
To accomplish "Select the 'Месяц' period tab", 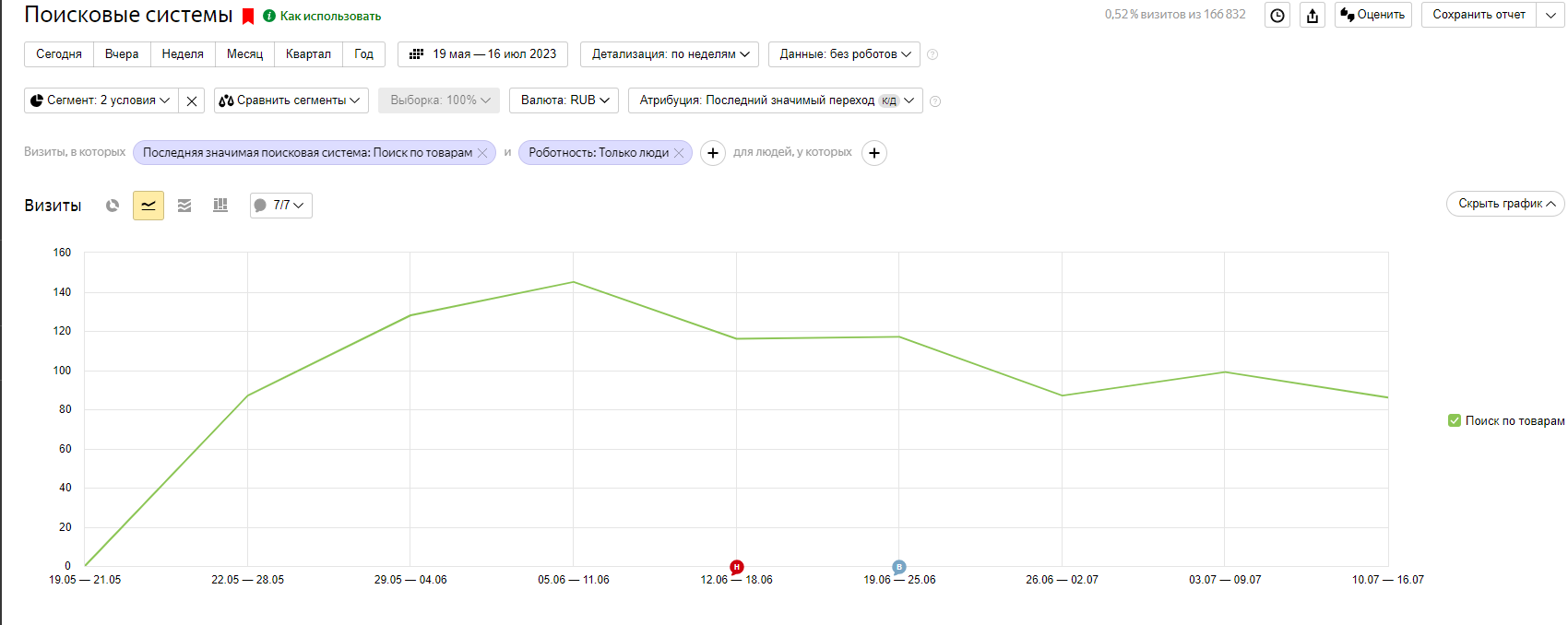I will pyautogui.click(x=245, y=54).
